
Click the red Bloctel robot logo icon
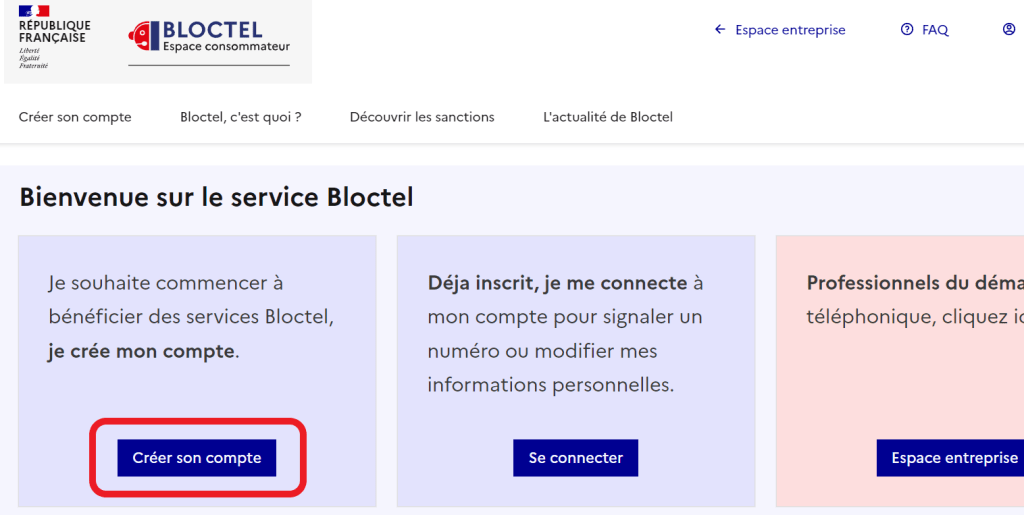pyautogui.click(x=144, y=36)
